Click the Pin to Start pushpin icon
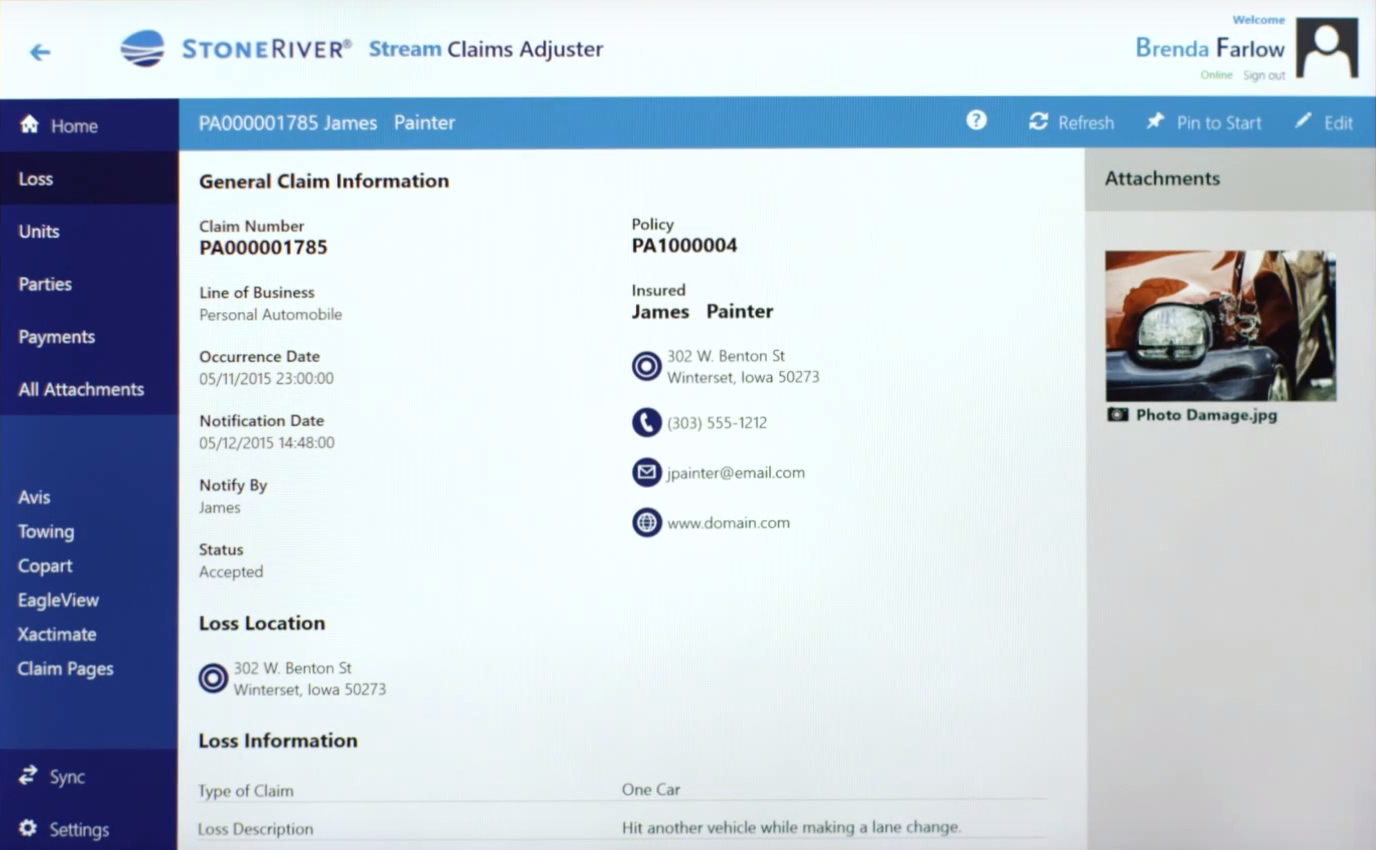Image resolution: width=1376 pixels, height=850 pixels. [x=1157, y=121]
